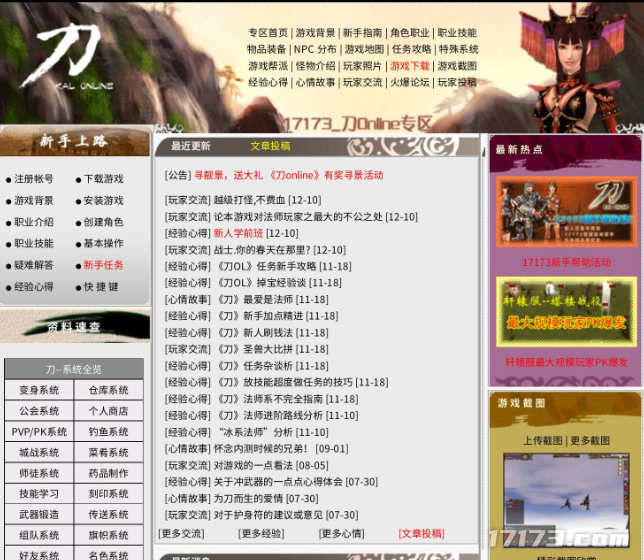Open 《刀》最爱是法师 article

(255, 300)
